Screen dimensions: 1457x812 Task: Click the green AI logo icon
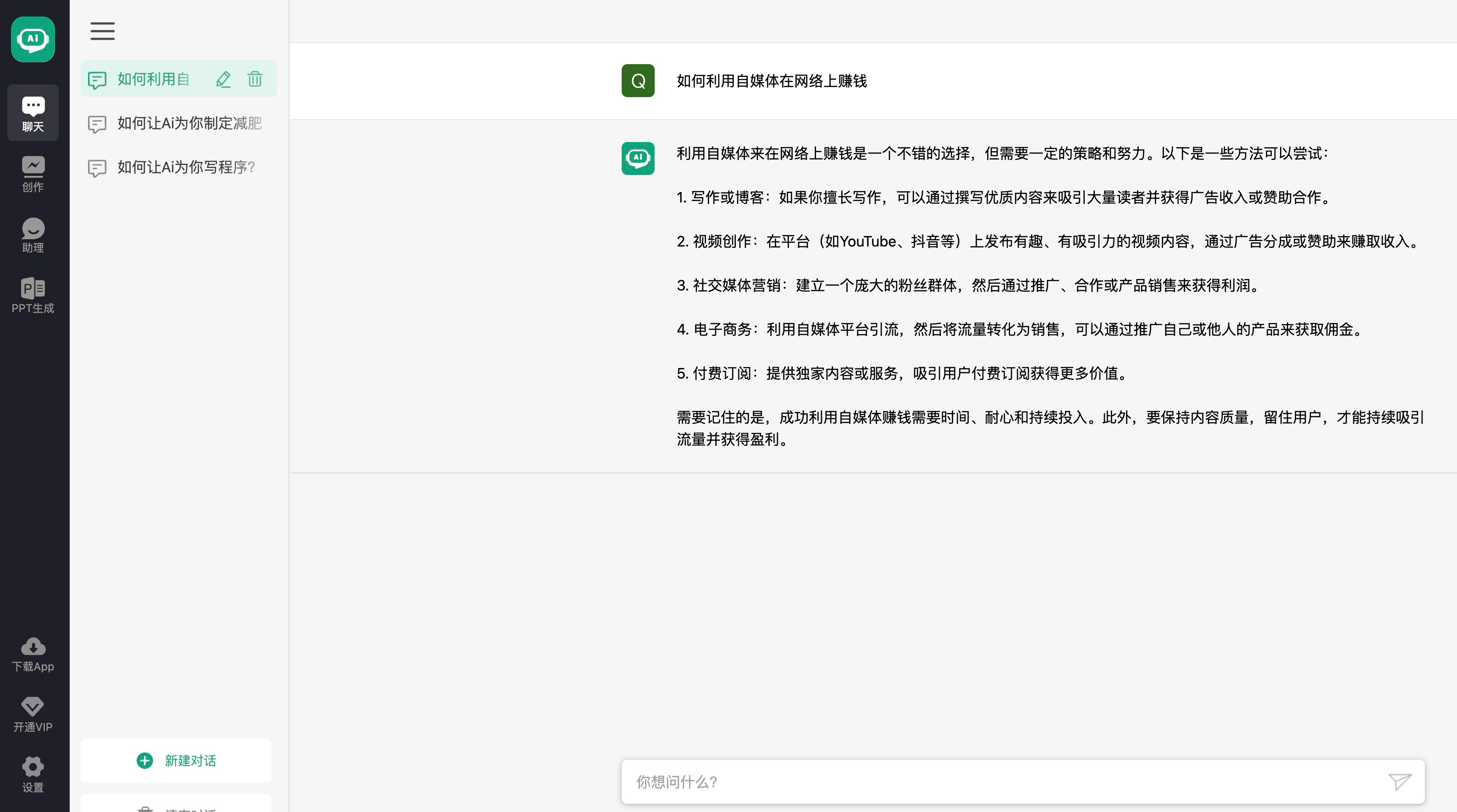tap(33, 39)
